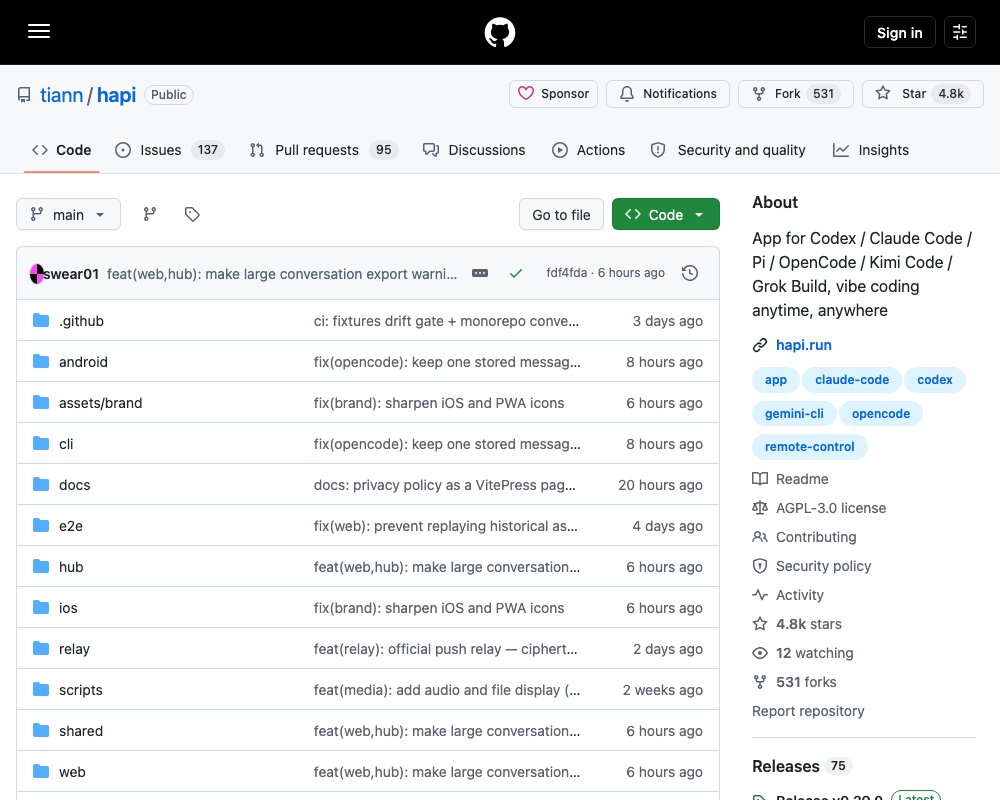Viewport: 1000px width, 800px height.
Task: Open the hapi.run website link
Action: tap(803, 345)
